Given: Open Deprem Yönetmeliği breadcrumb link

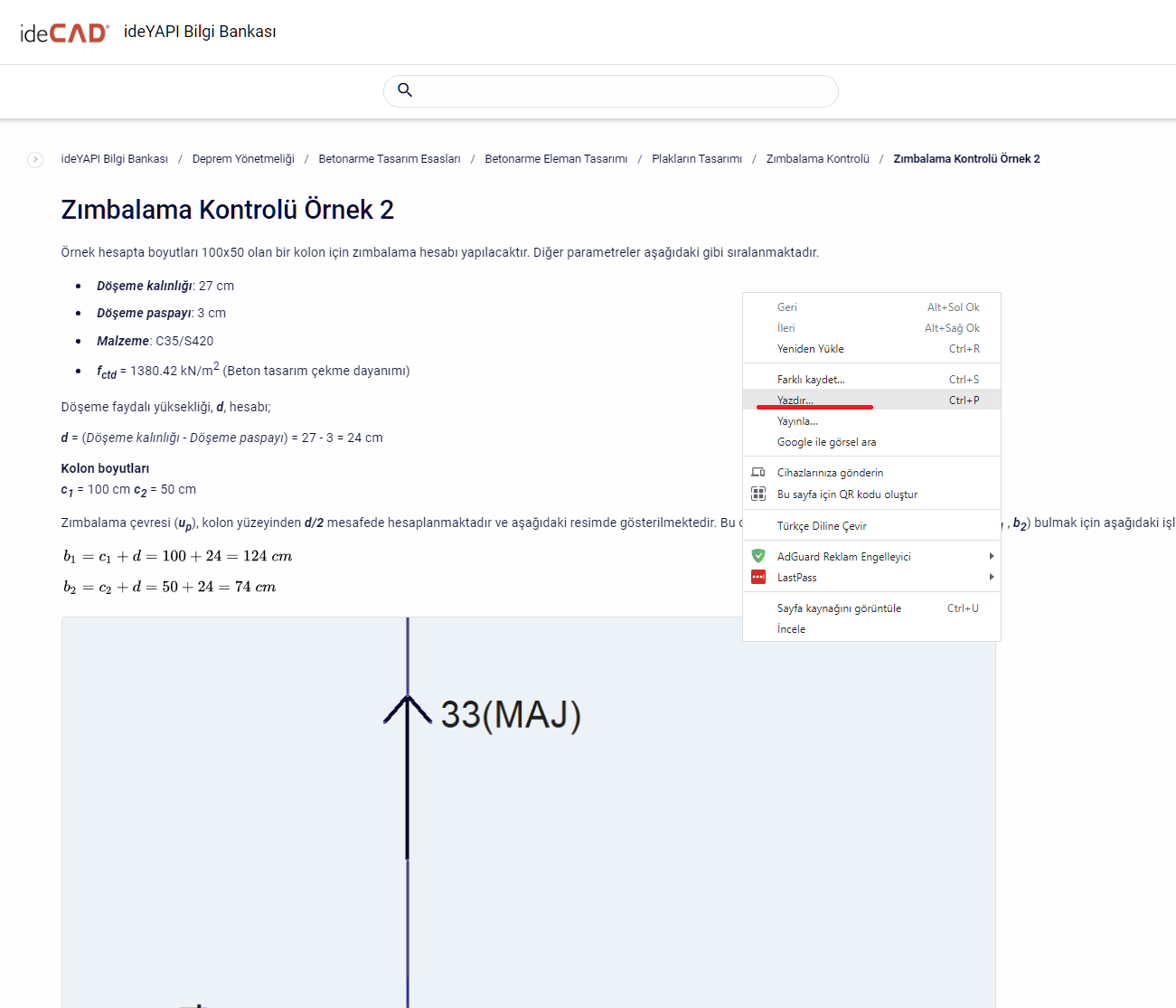Looking at the screenshot, I should pyautogui.click(x=243, y=159).
